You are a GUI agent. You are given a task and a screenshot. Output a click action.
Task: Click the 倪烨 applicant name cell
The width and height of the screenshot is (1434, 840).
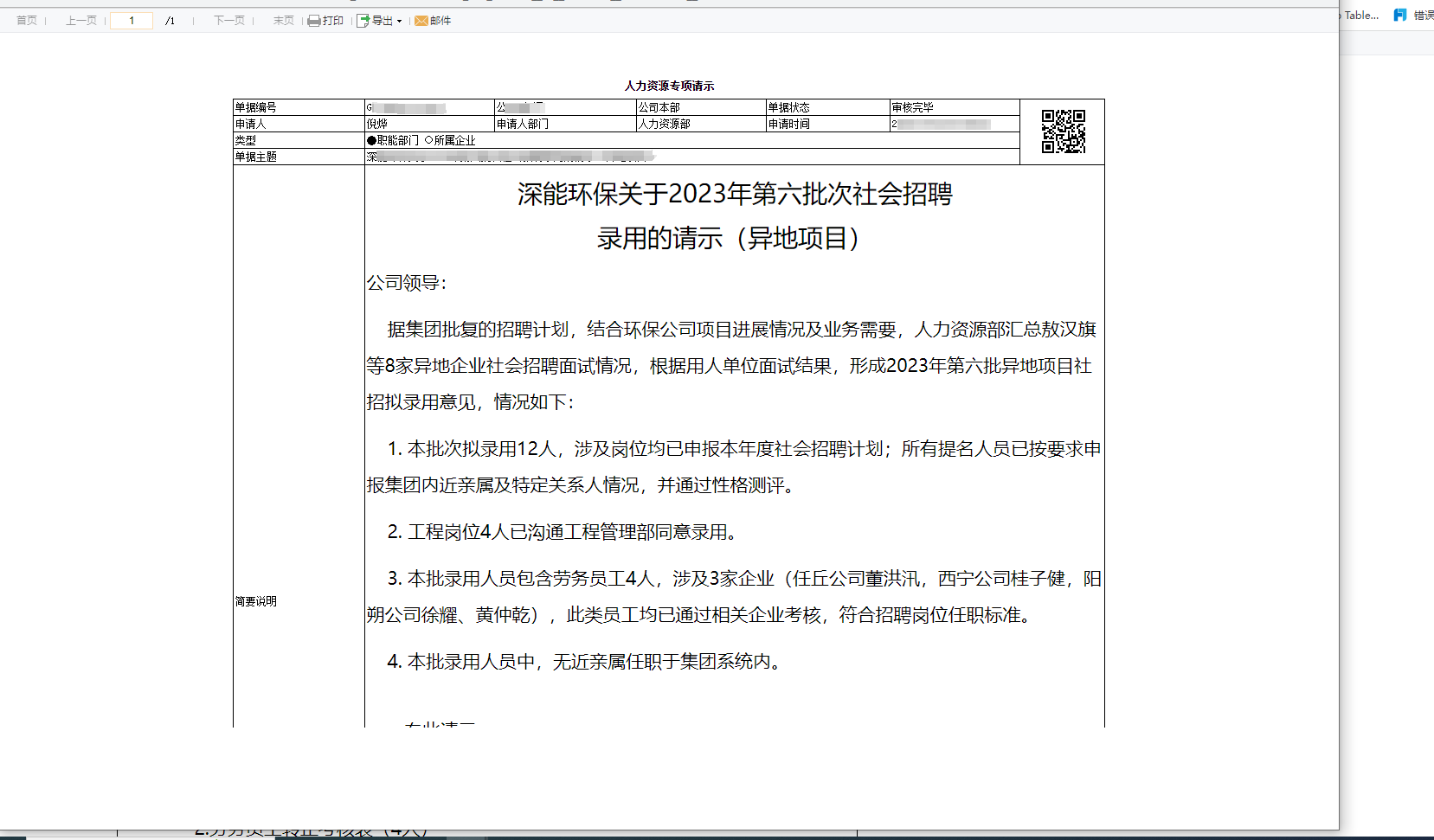[429, 124]
